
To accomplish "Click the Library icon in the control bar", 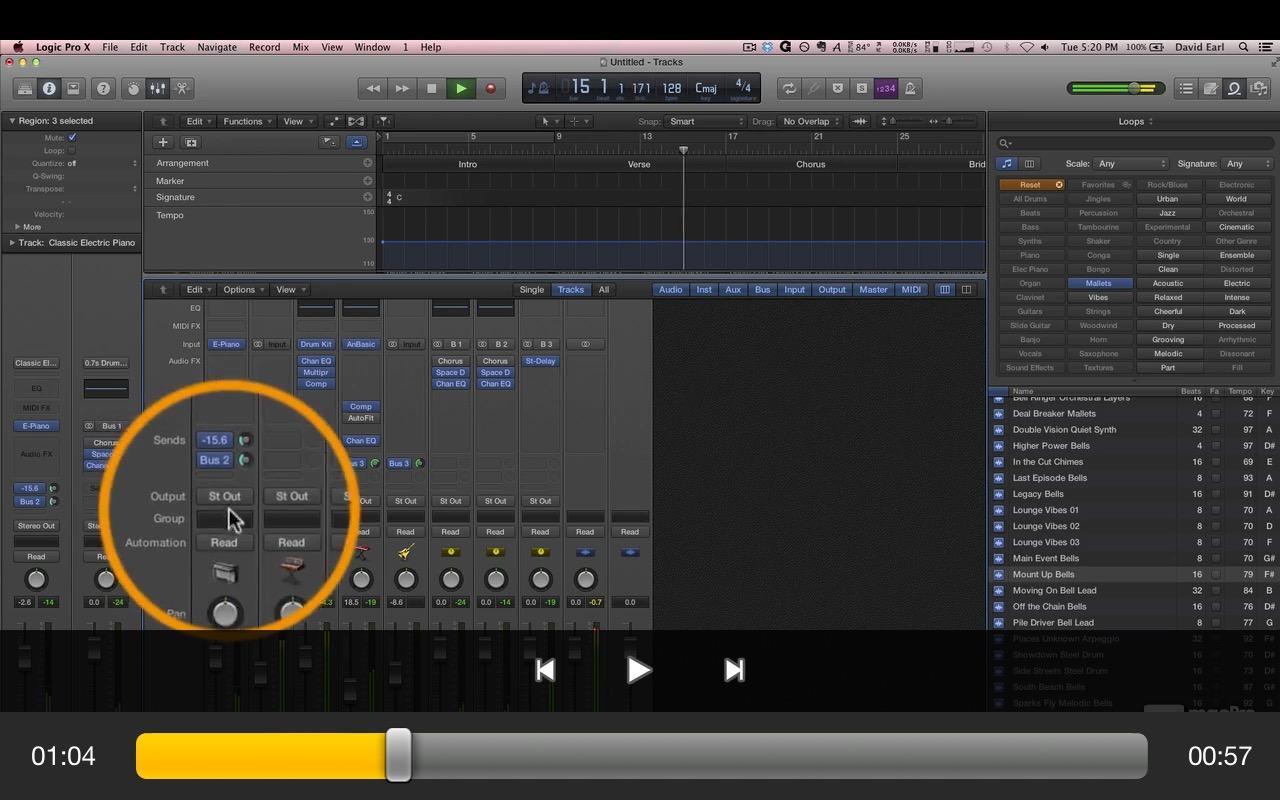I will (x=25, y=88).
